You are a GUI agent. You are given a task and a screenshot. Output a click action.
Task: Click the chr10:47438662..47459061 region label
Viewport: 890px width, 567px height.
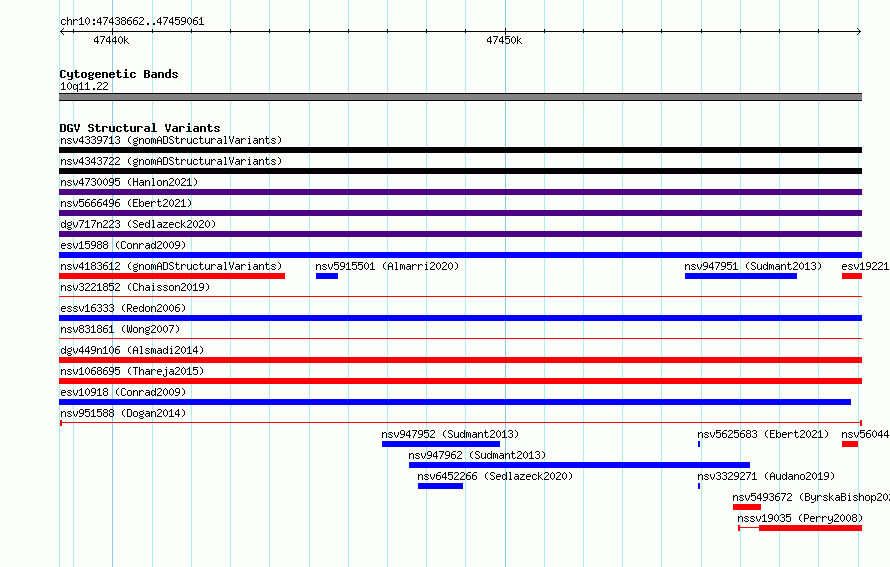(x=132, y=21)
